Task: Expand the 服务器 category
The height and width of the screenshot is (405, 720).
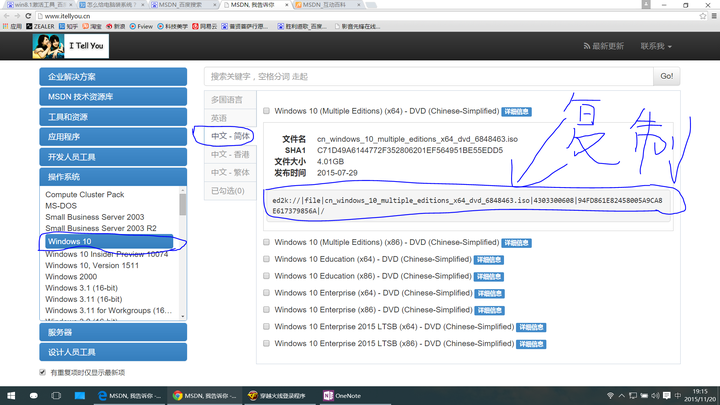Action: pyautogui.click(x=113, y=332)
